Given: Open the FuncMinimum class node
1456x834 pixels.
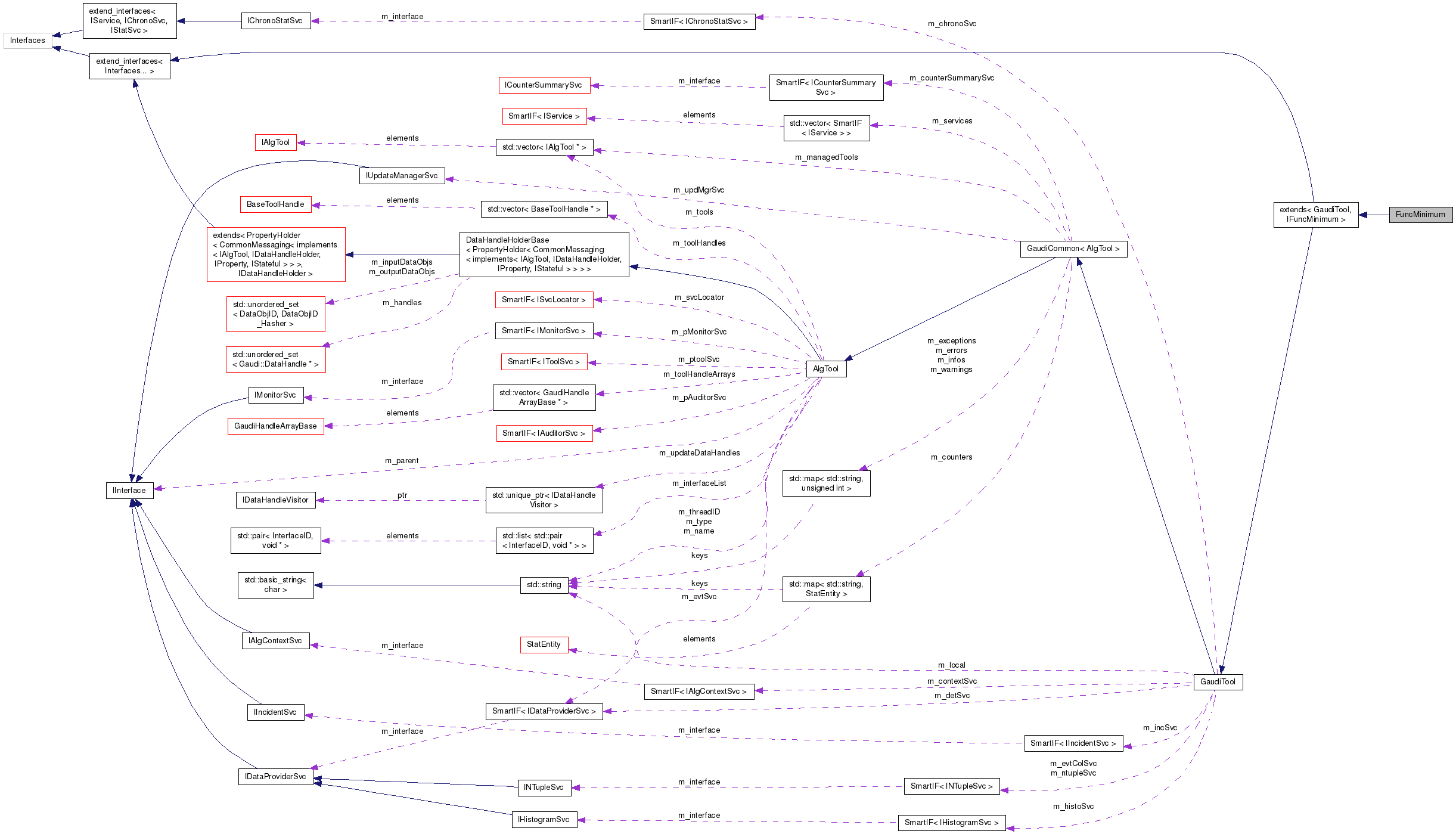Looking at the screenshot, I should click(x=1421, y=215).
